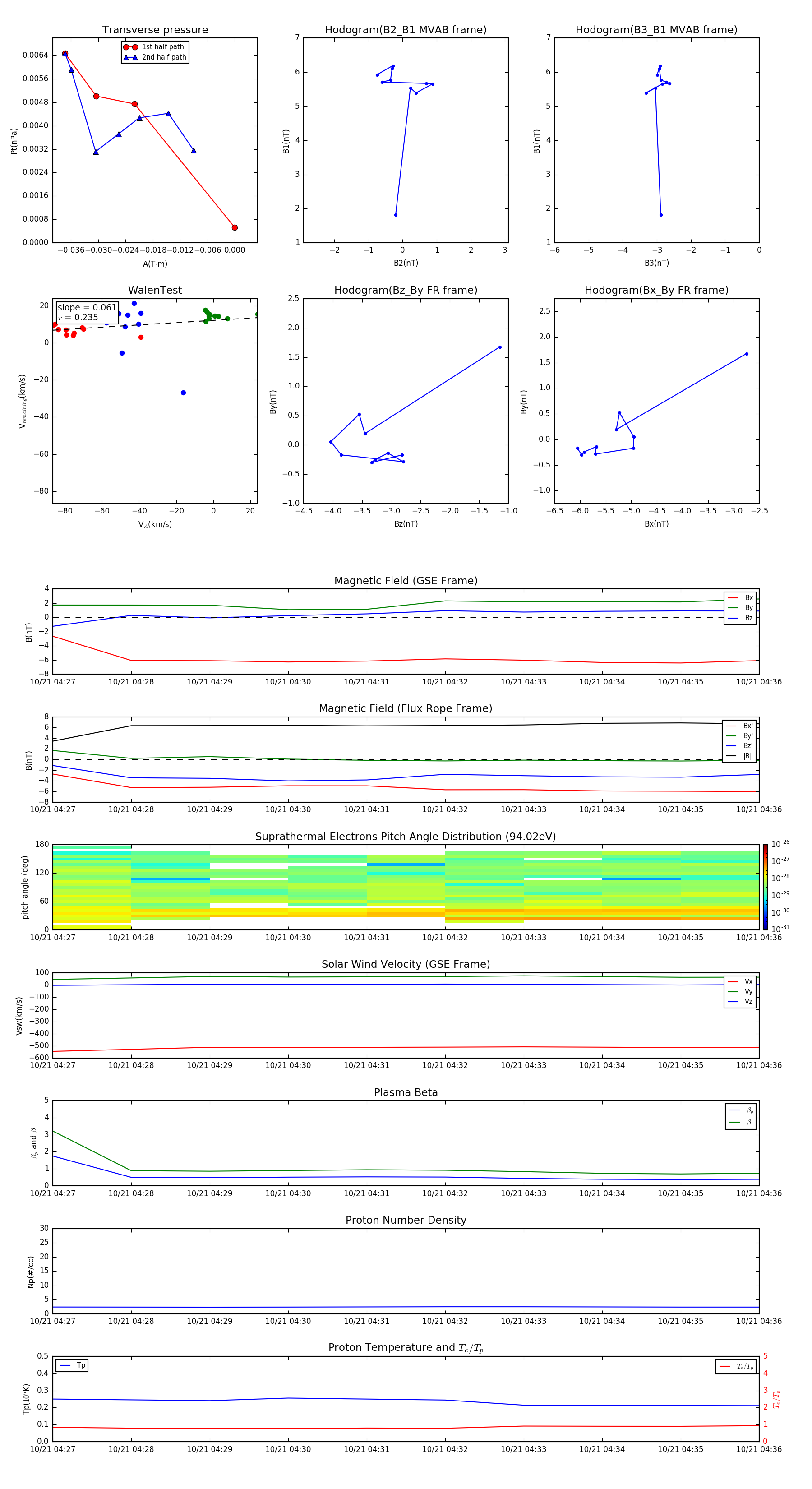This screenshot has height=1489, width=812.
Task: Click the 'Bx' legend entry in GSE frame
Action: click(x=740, y=598)
